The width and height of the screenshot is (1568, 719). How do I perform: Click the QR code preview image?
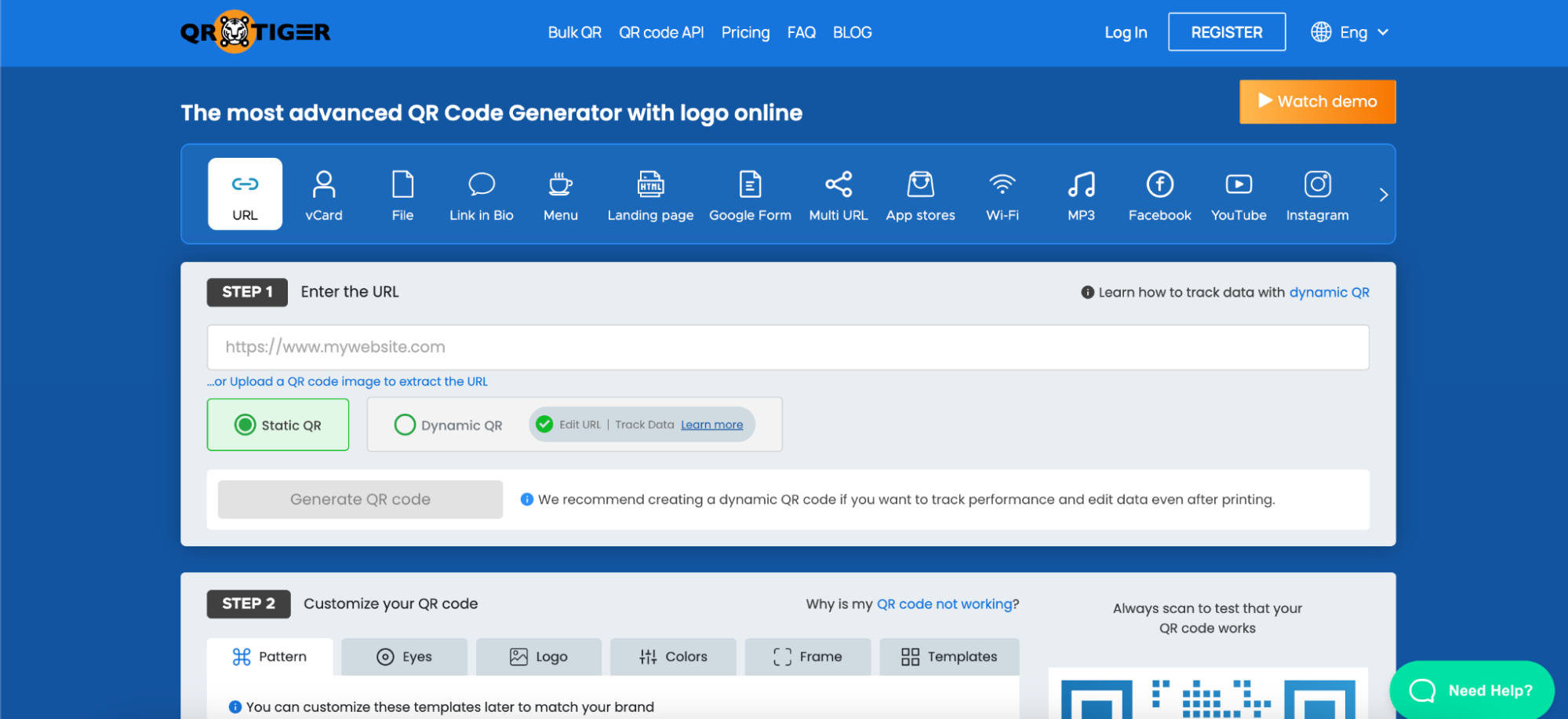click(1208, 694)
